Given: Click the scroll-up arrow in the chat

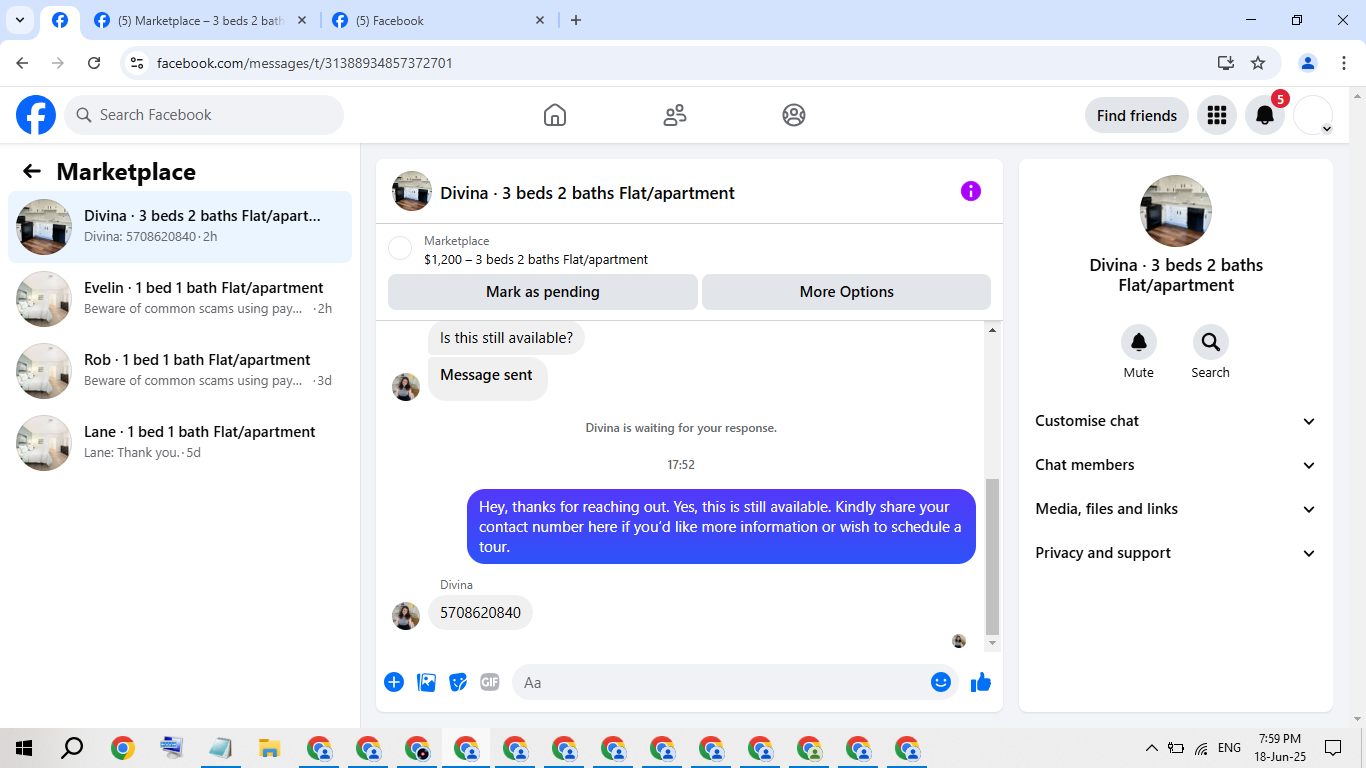Looking at the screenshot, I should coord(992,330).
